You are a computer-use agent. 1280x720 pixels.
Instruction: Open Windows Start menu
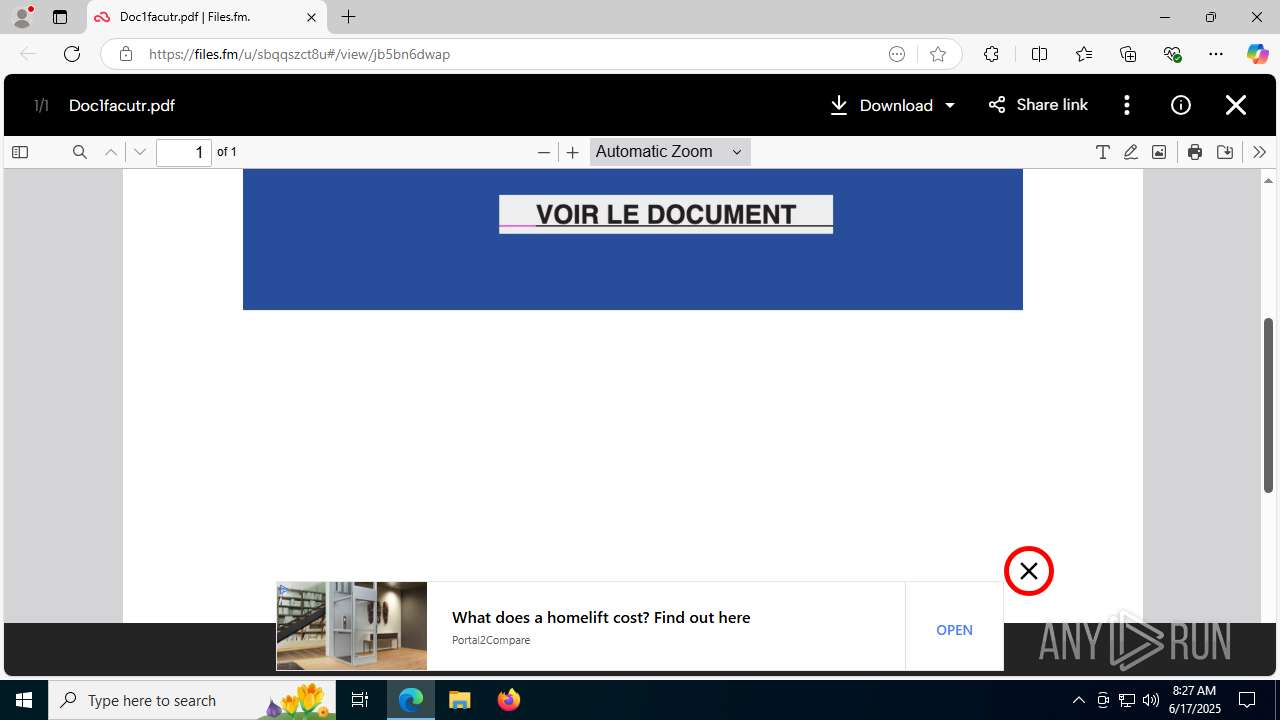click(24, 700)
